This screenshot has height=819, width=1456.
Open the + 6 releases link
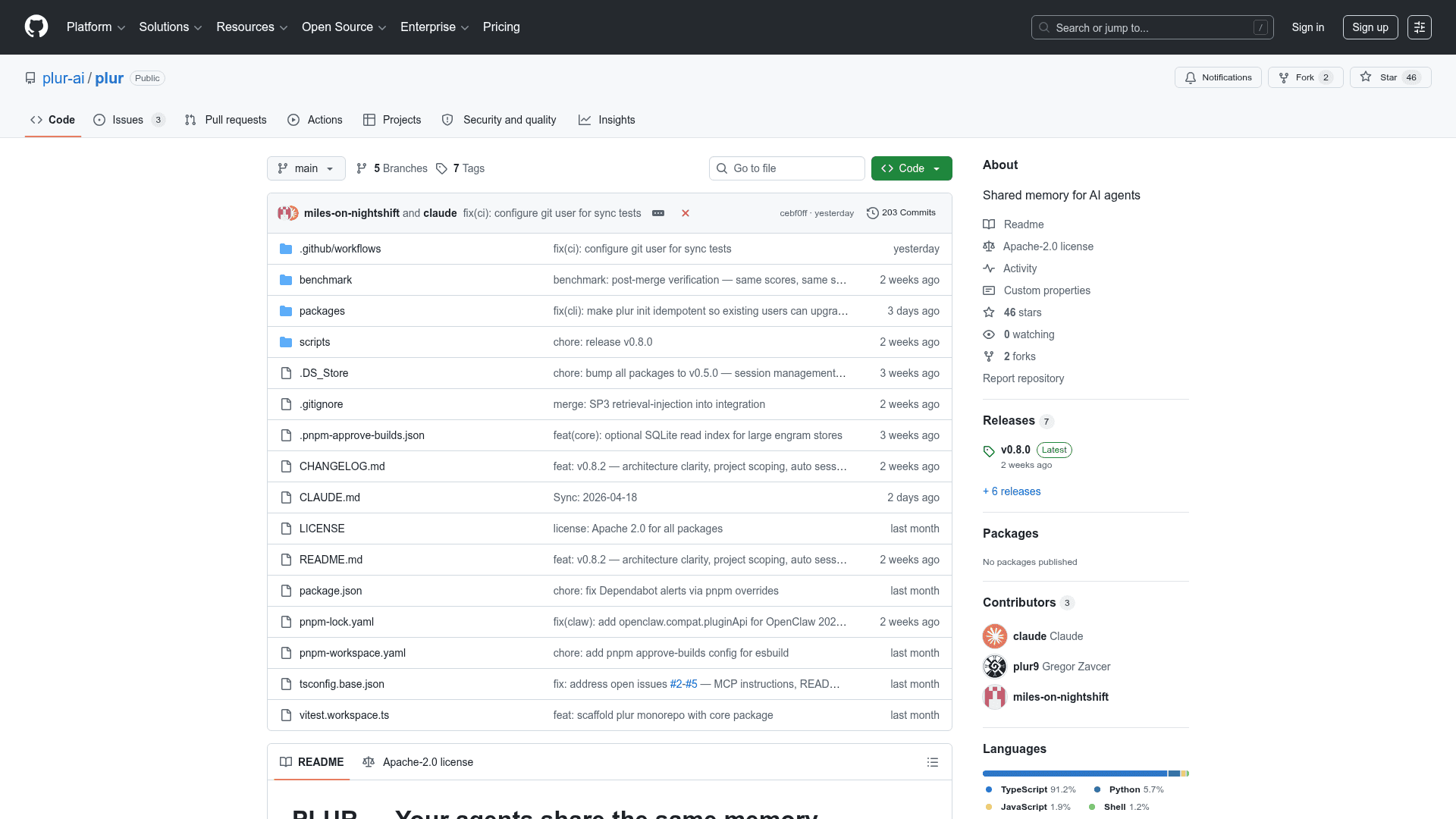point(1012,491)
